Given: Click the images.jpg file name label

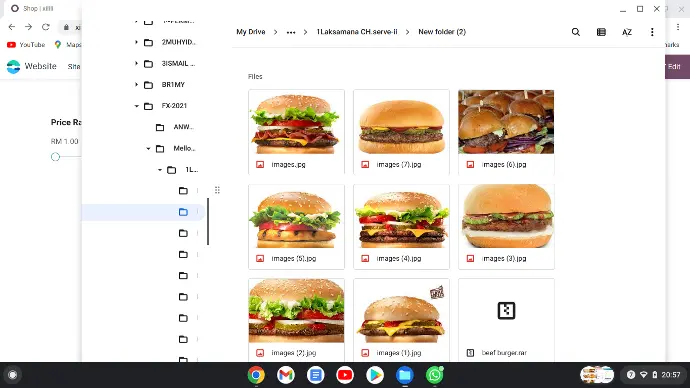Looking at the screenshot, I should [x=288, y=165].
